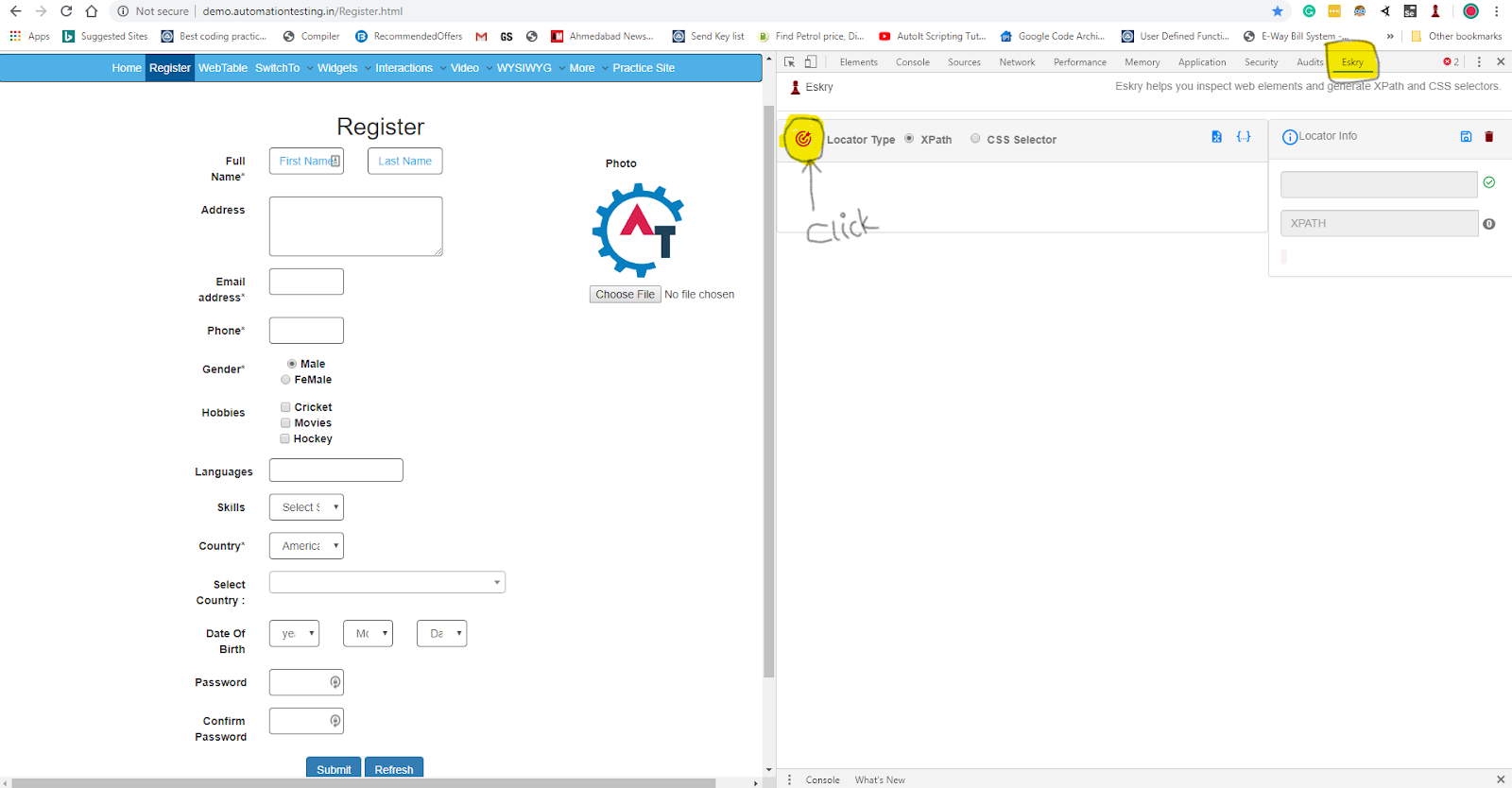Click the red trash delete icon

tap(1489, 137)
